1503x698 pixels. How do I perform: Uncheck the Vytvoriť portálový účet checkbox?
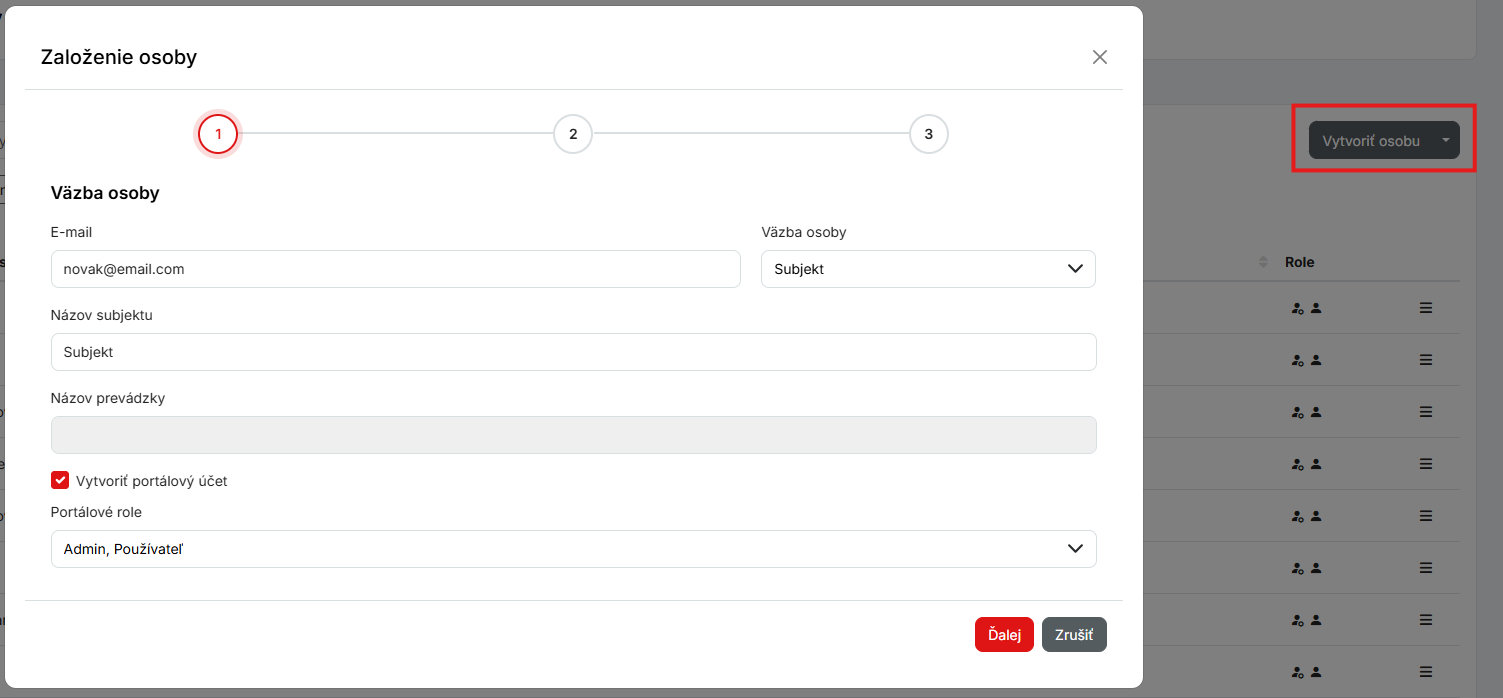(60, 481)
